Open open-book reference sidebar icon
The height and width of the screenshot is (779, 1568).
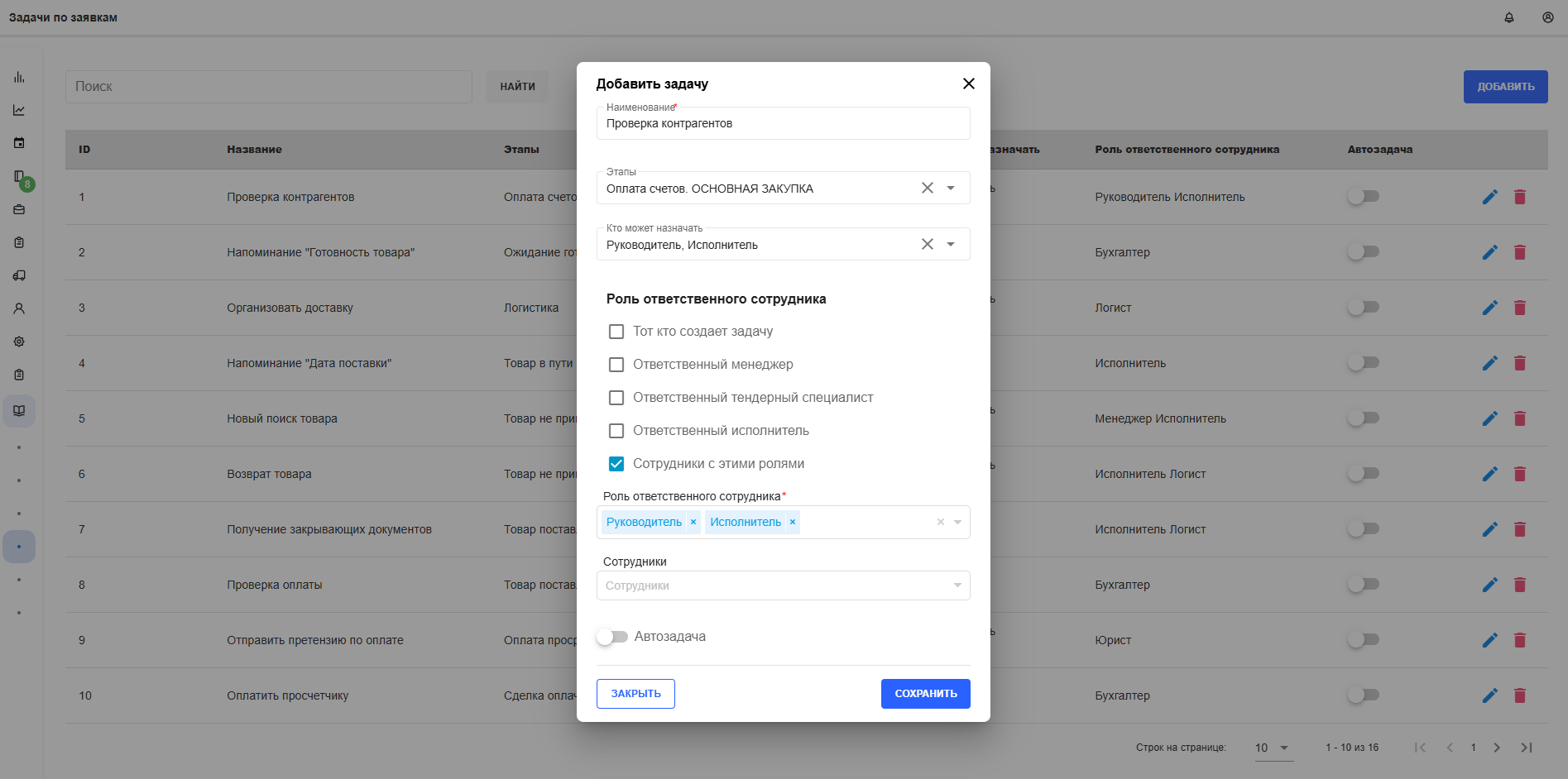tap(19, 410)
